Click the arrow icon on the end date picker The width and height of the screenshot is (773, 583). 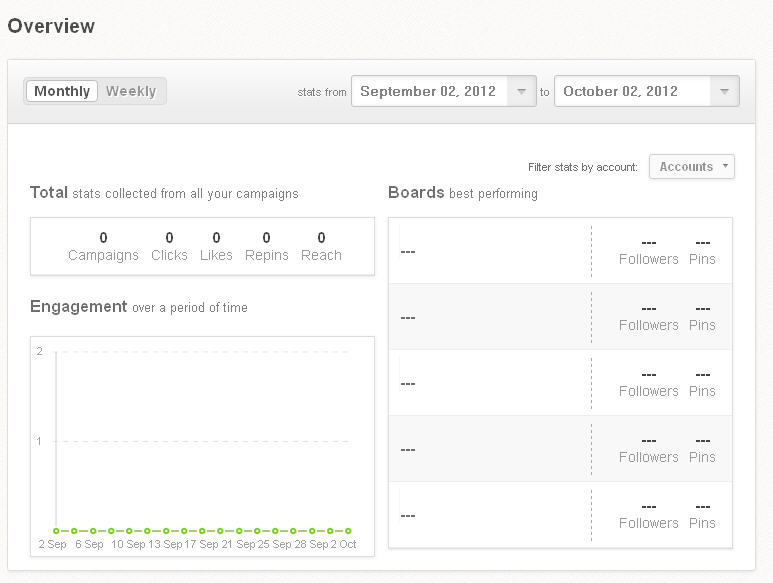[x=724, y=91]
